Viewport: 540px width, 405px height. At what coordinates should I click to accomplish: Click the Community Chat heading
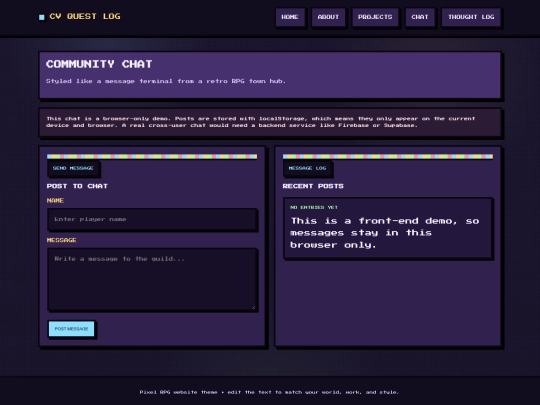[99, 64]
